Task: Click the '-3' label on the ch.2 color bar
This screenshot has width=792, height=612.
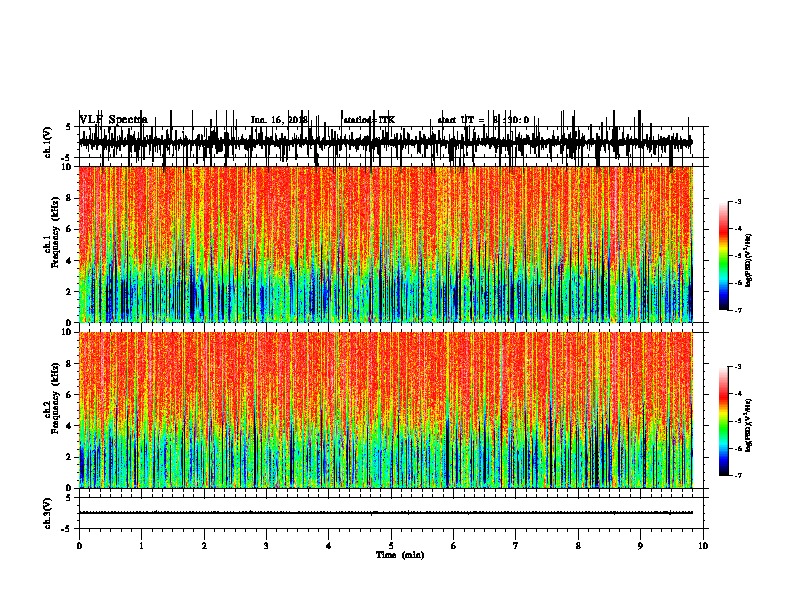Action: coord(737,367)
